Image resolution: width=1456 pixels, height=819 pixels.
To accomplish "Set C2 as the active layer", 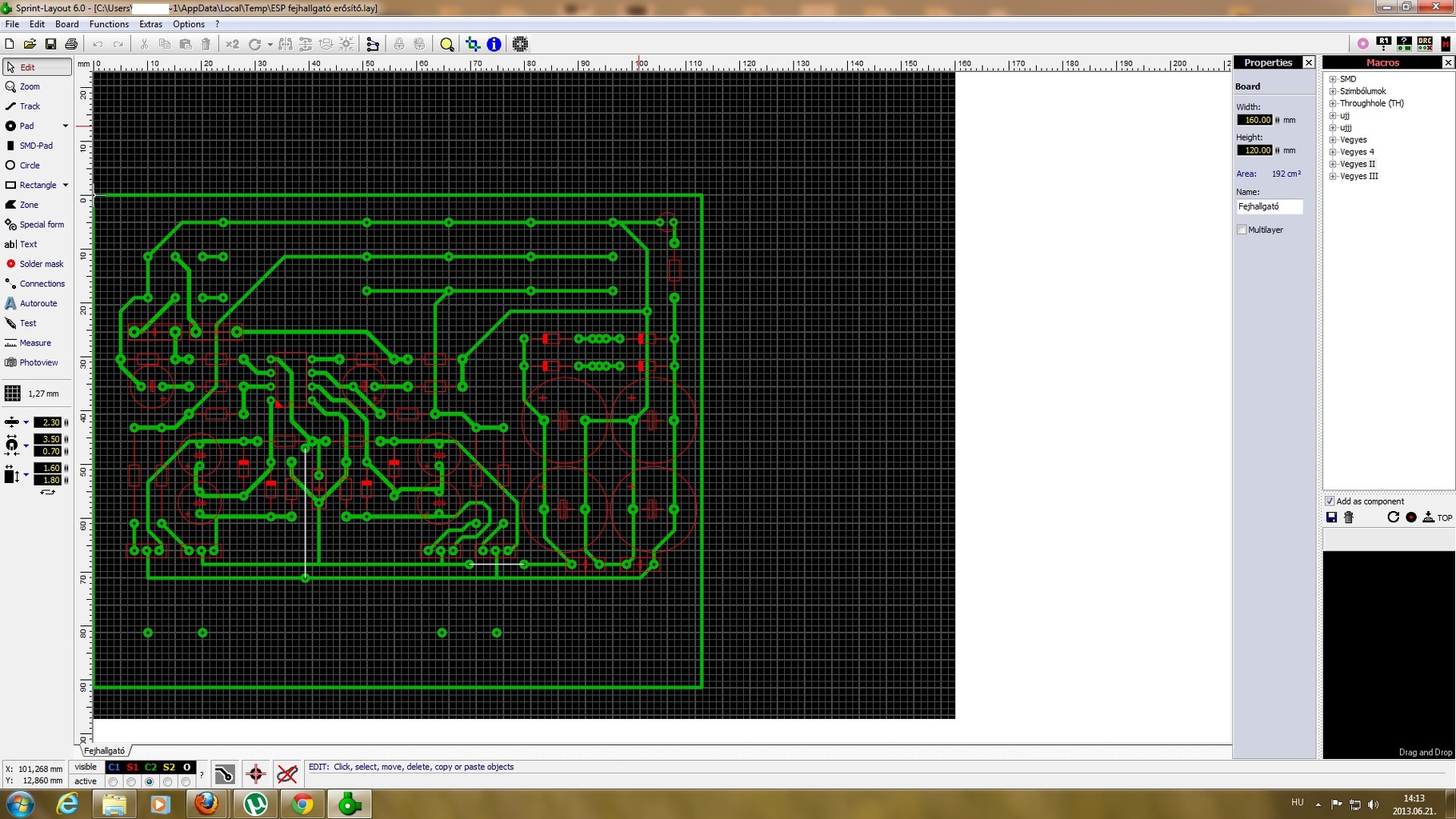I will [150, 782].
